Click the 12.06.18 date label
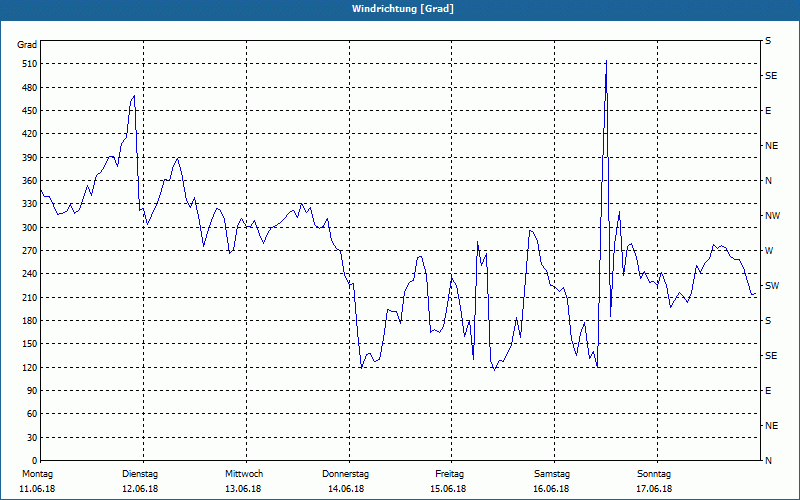This screenshot has width=800, height=500. tap(140, 489)
